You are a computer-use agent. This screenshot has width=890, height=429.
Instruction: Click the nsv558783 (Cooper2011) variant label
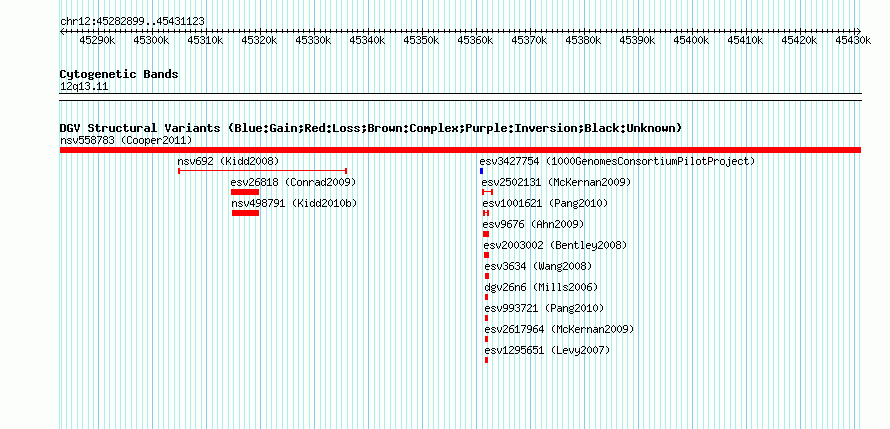pos(126,140)
